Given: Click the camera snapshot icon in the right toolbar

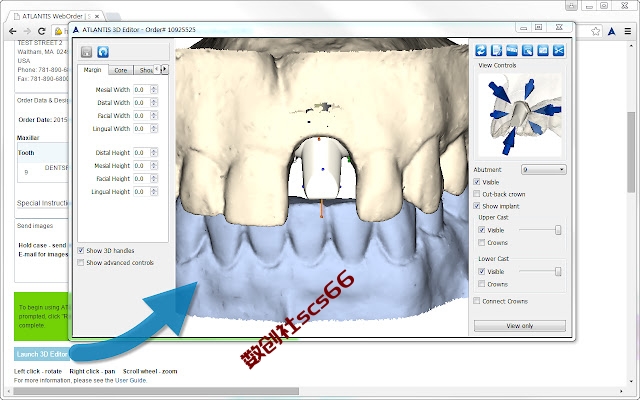Looking at the screenshot, I should pos(543,50).
